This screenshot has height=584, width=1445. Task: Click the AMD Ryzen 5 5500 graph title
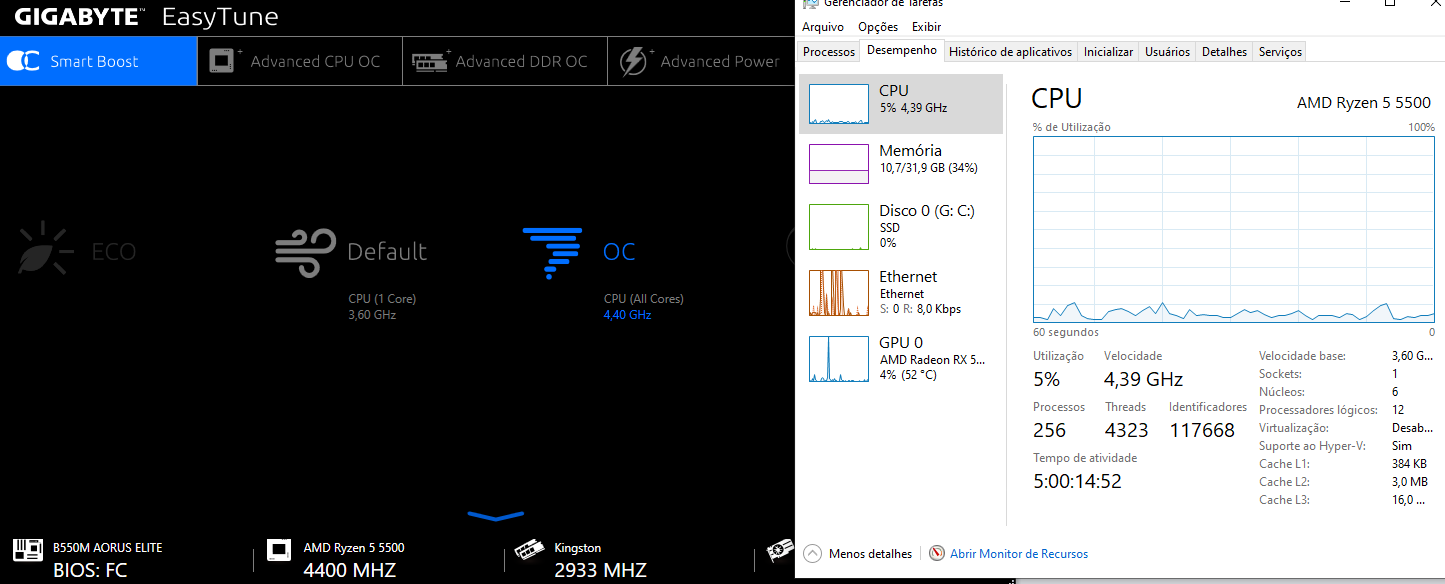[1364, 102]
